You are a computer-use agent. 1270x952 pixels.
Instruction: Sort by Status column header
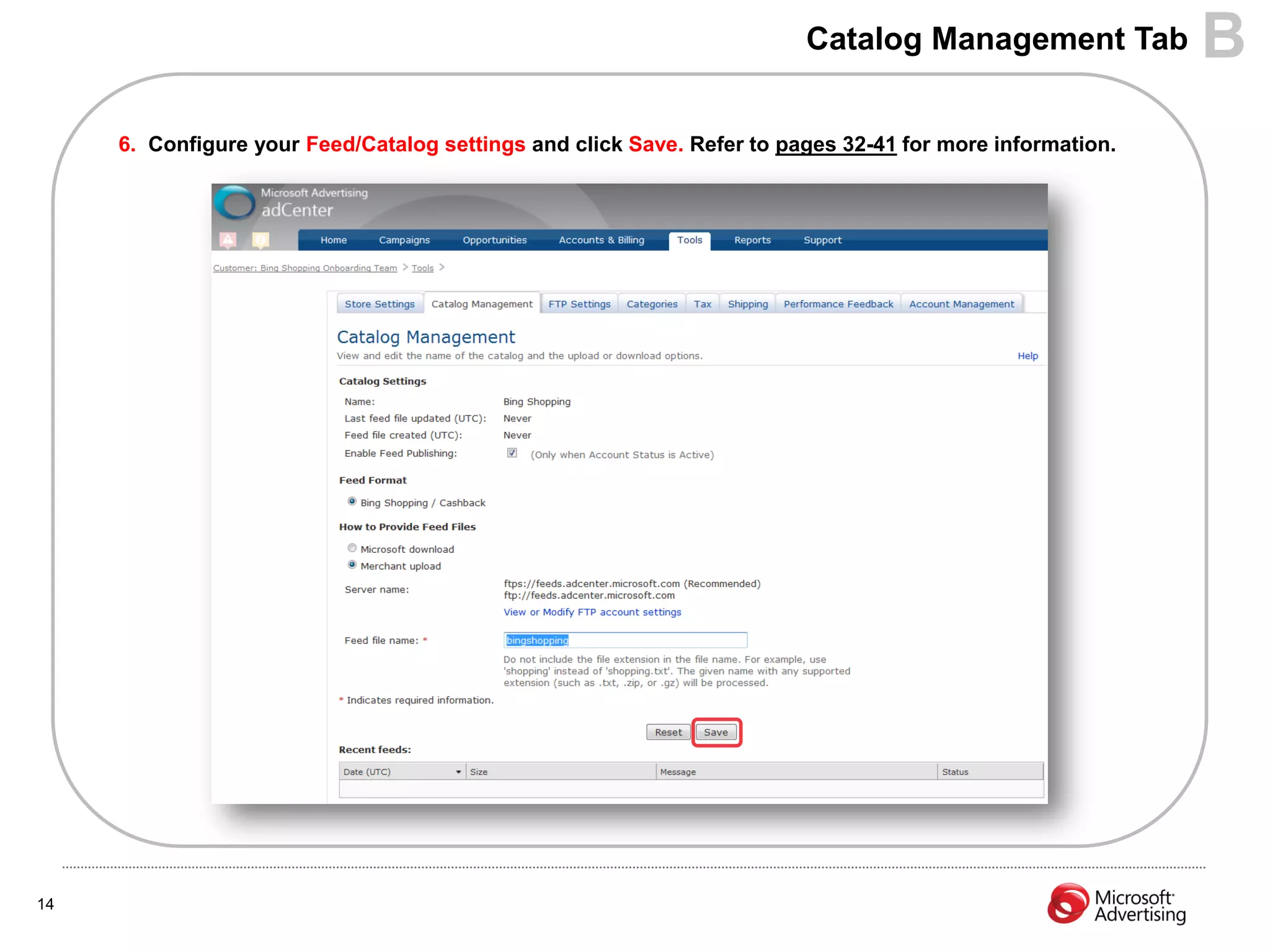coord(990,772)
